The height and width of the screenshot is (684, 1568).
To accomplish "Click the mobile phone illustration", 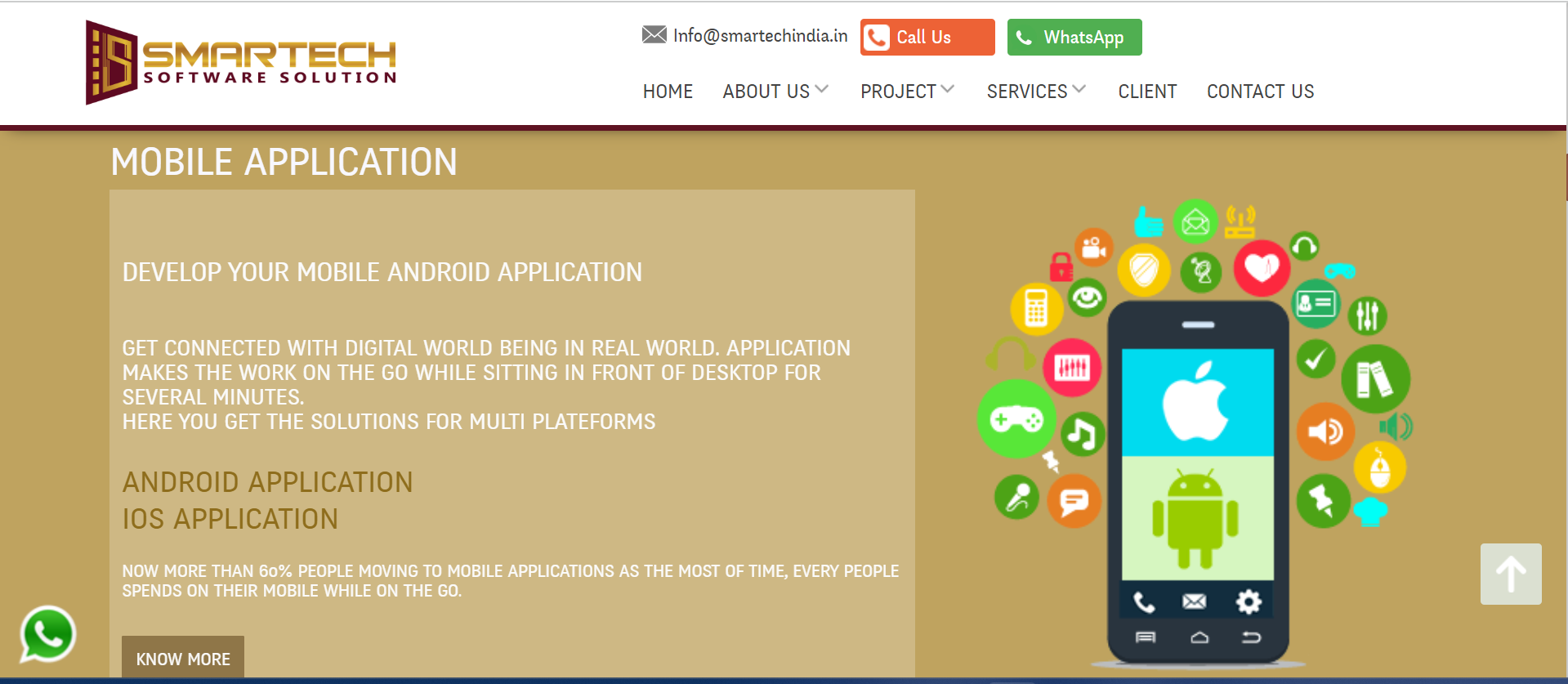I will (1198, 483).
